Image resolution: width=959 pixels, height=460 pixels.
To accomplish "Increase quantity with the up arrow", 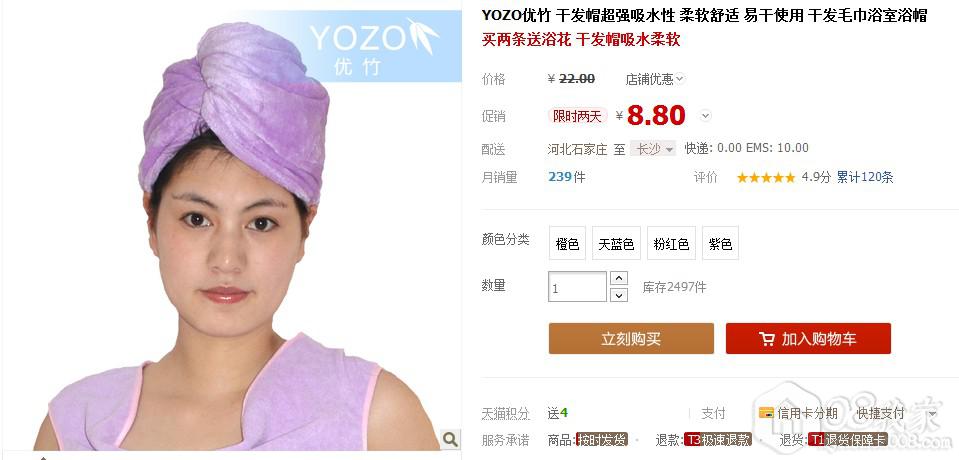I will [619, 279].
